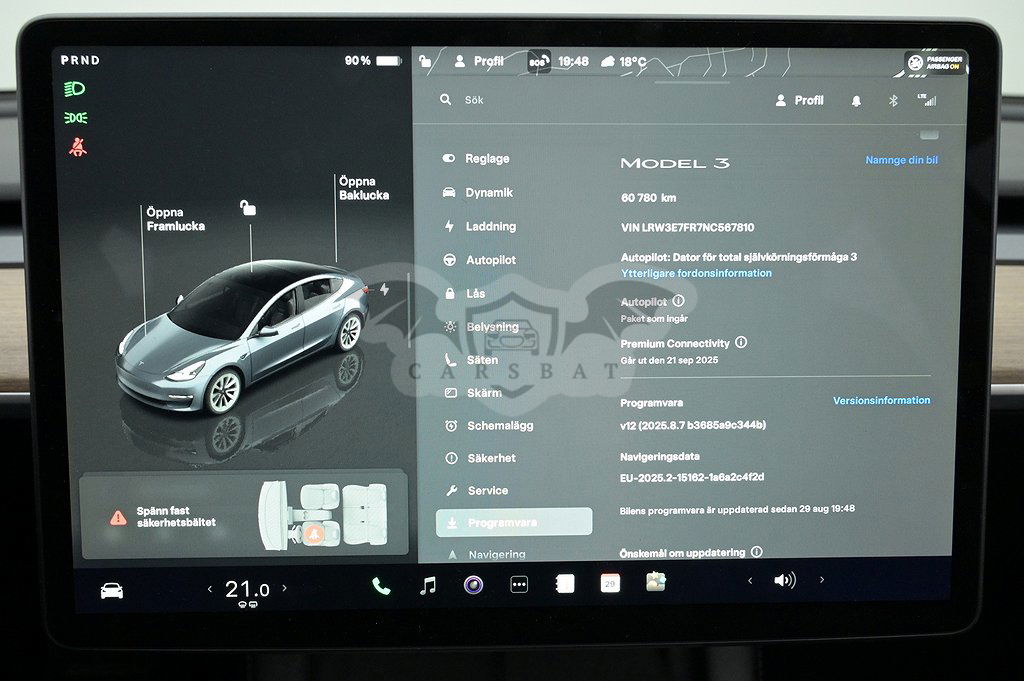1024x681 pixels.
Task: Click the Sök search field
Action: pyautogui.click(x=600, y=101)
